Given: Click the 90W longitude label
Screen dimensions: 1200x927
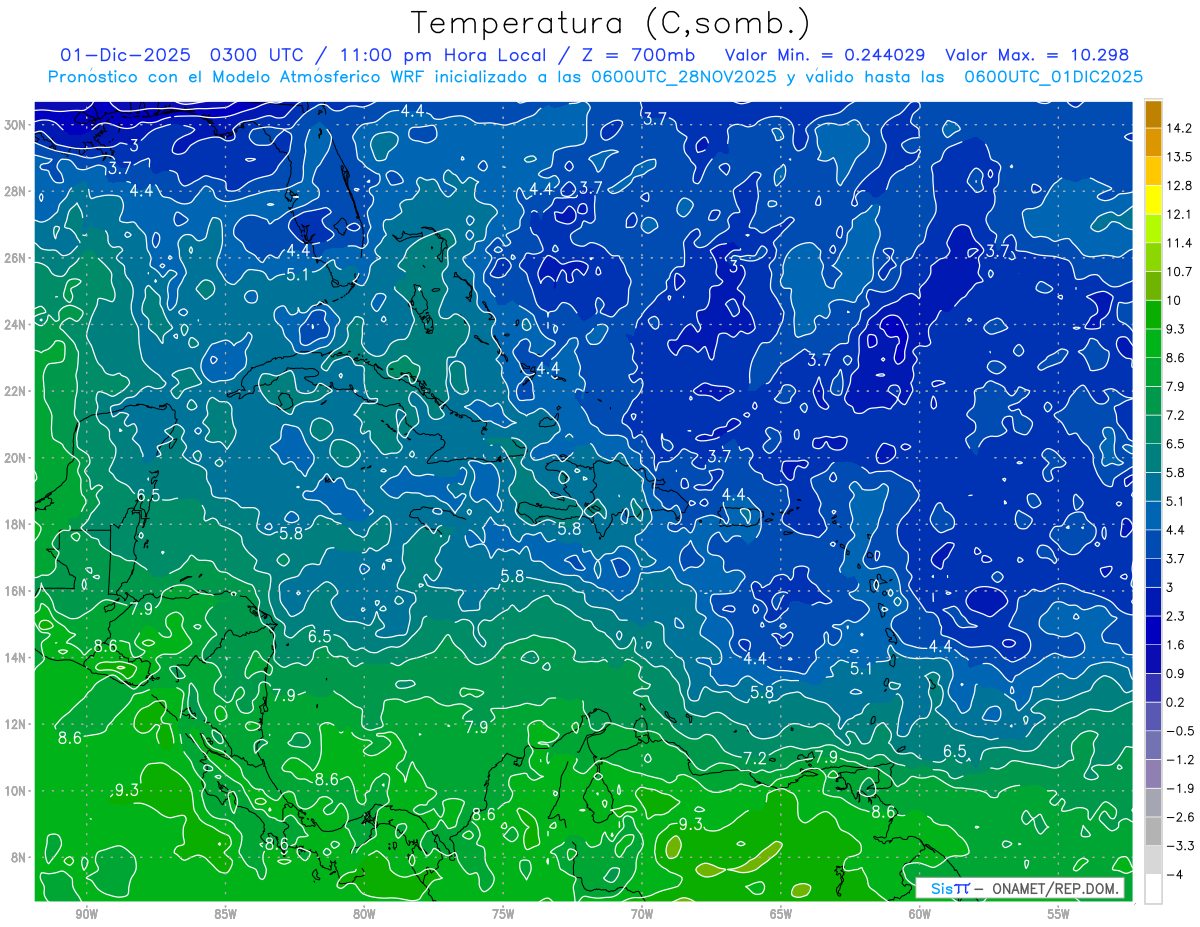Looking at the screenshot, I should (86, 914).
